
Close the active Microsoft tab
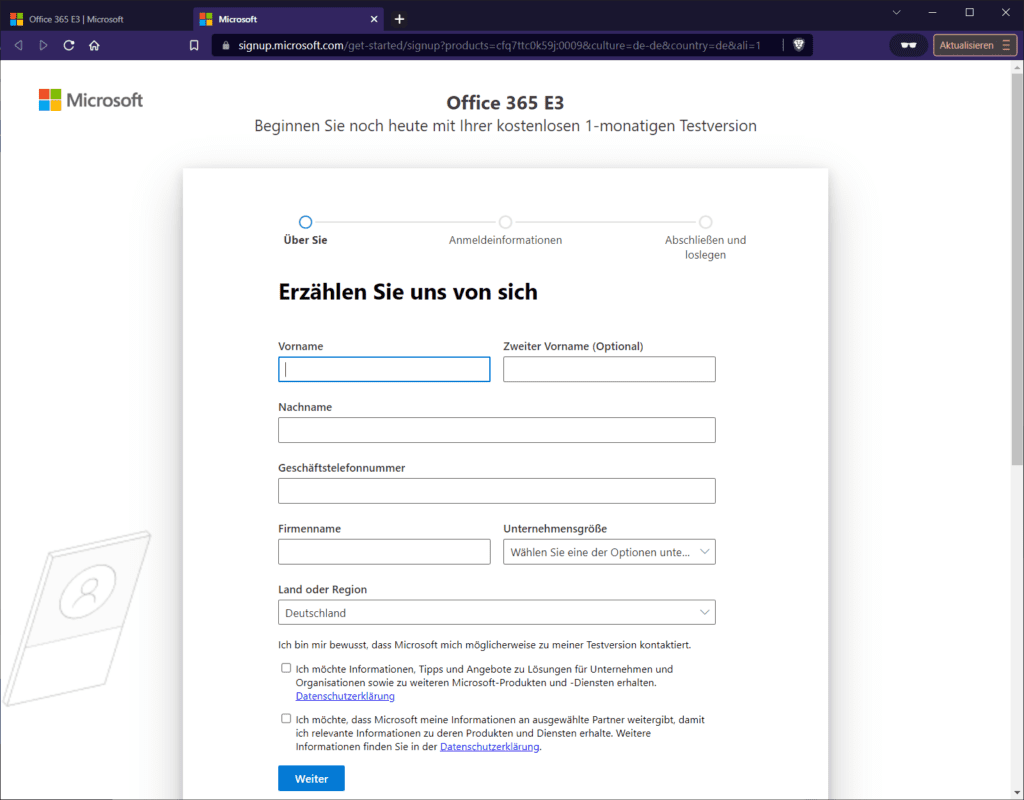[x=374, y=19]
